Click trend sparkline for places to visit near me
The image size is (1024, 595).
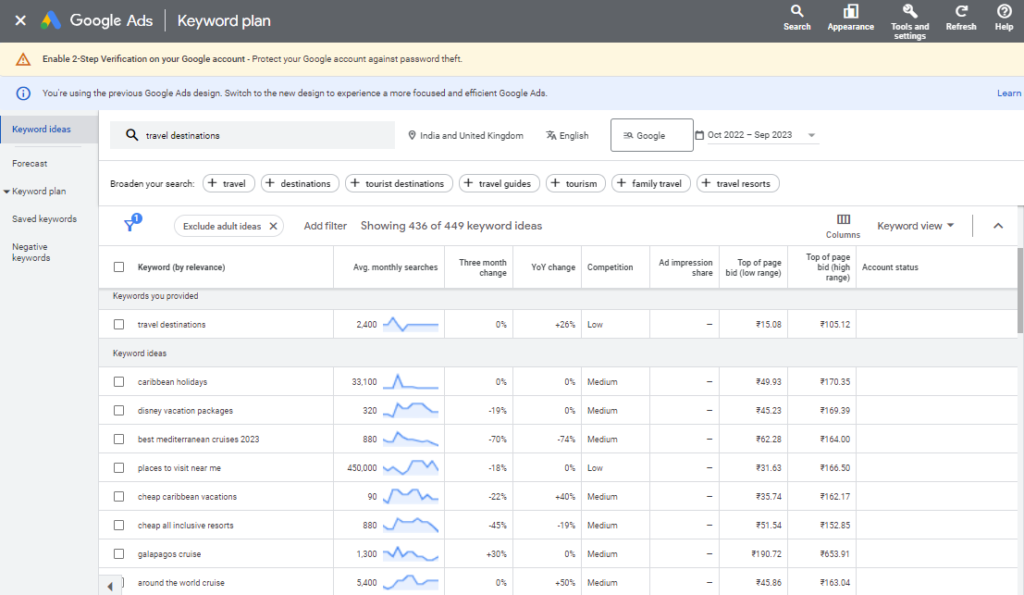pos(410,468)
